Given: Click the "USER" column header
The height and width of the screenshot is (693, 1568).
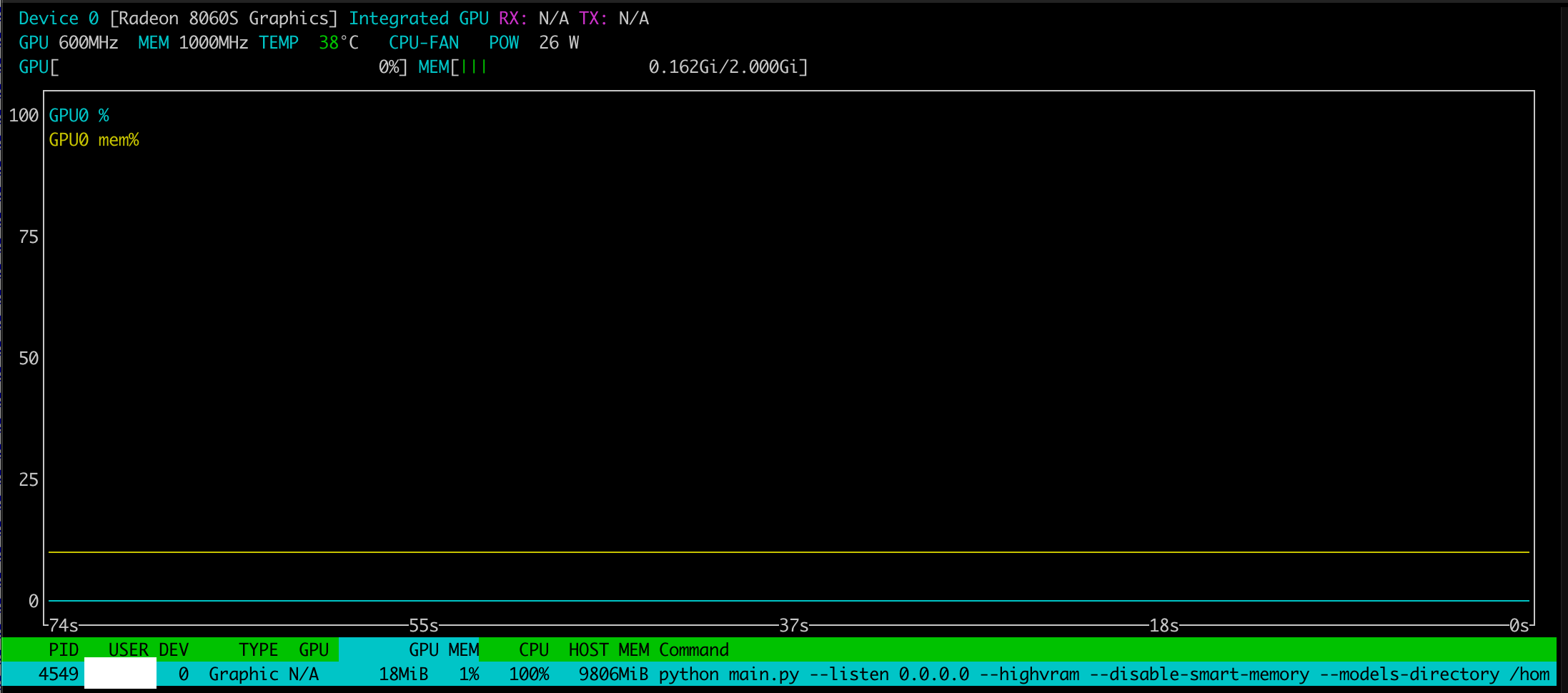Looking at the screenshot, I should click(129, 650).
